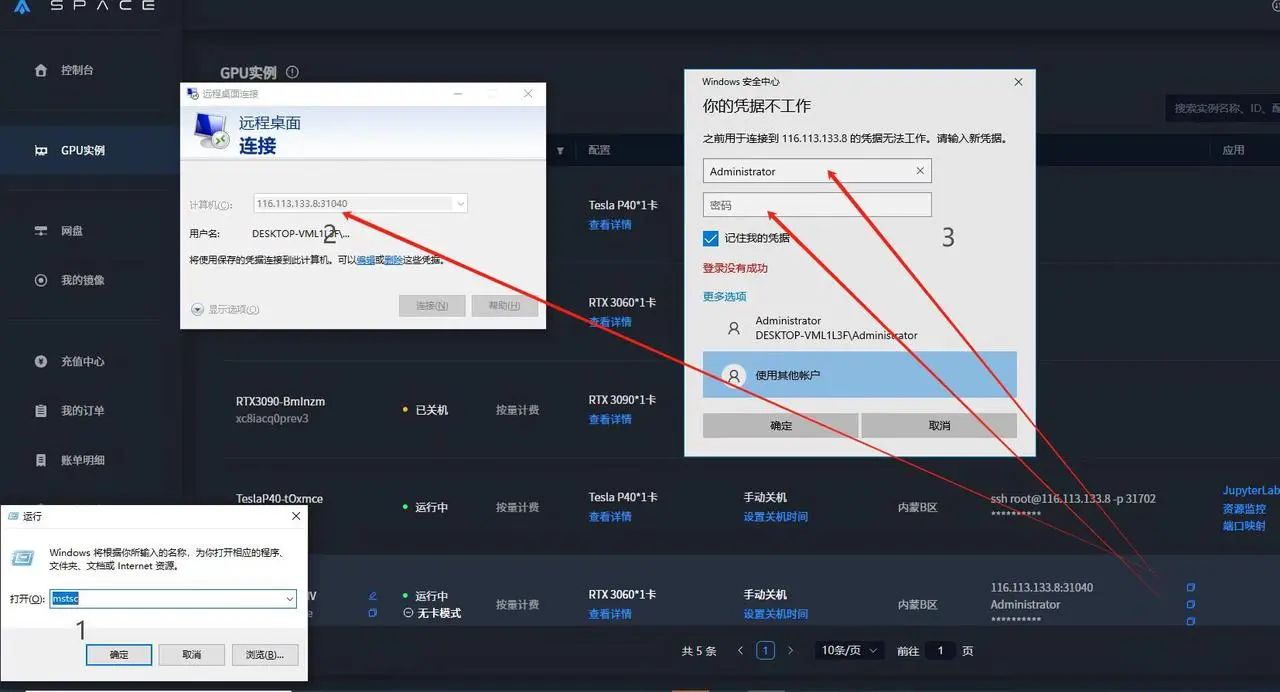1280x692 pixels.
Task: Copy the 116.113.133.8:31040 address with copy icon
Action: pos(1190,587)
